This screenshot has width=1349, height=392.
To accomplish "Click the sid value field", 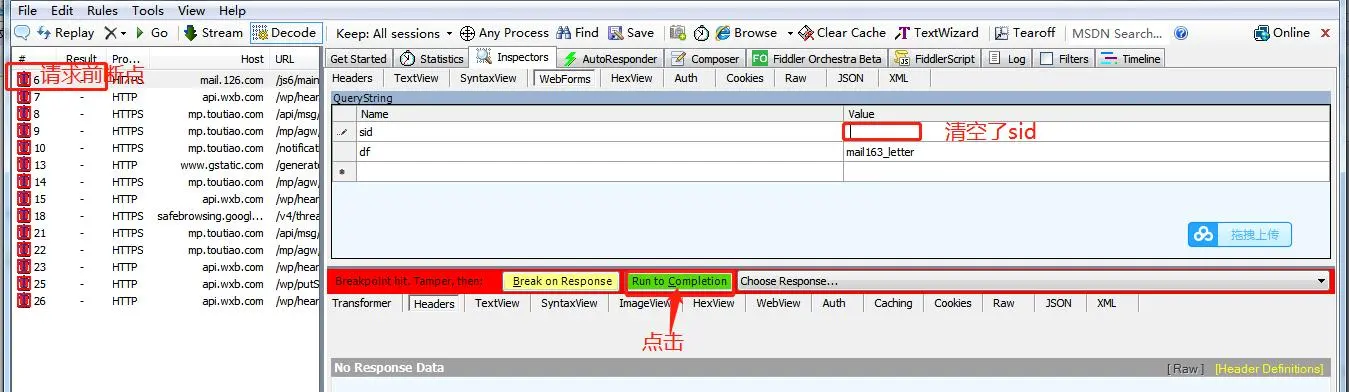I will tap(1087, 132).
